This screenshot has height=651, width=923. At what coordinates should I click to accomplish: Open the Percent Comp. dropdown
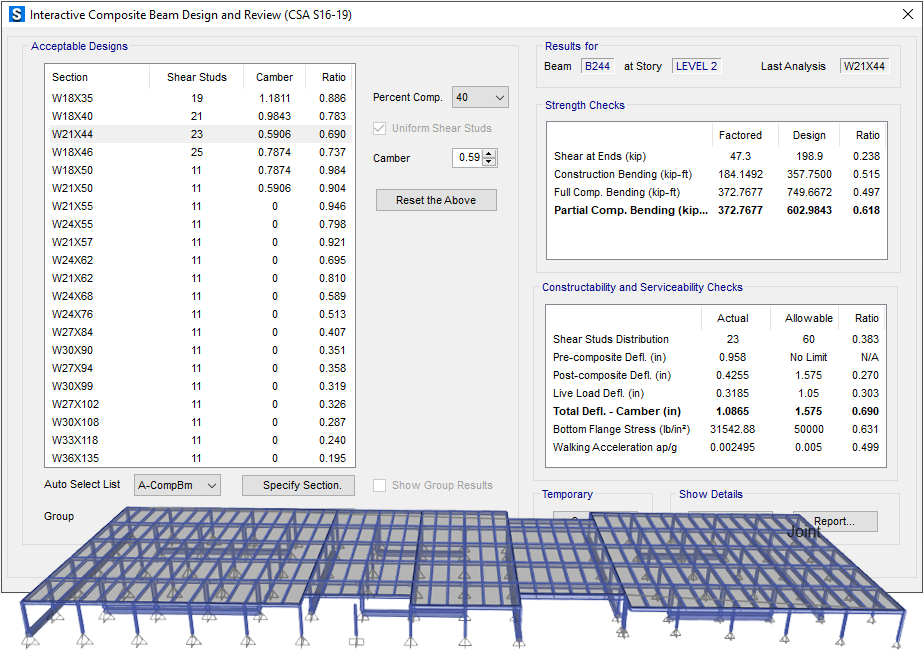(x=480, y=97)
